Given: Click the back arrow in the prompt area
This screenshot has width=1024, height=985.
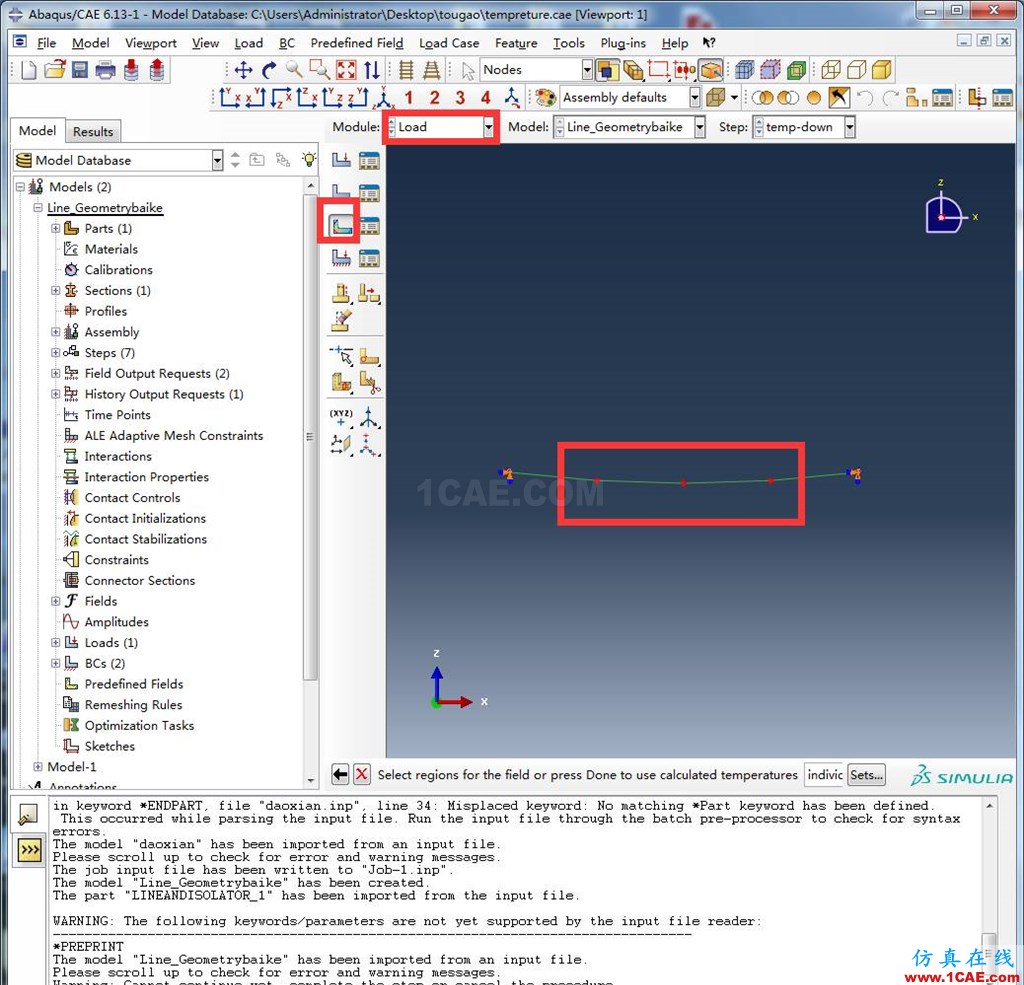Looking at the screenshot, I should coord(340,775).
